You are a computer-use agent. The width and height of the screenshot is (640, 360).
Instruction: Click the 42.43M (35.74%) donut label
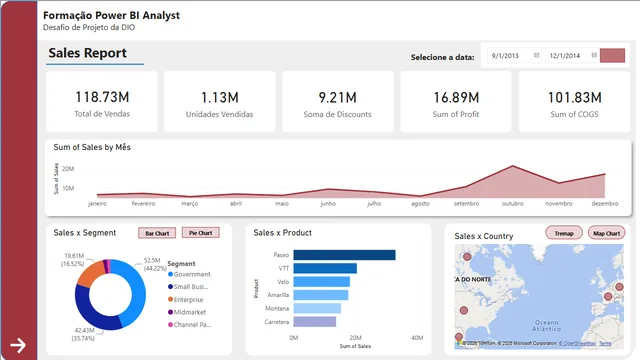pyautogui.click(x=84, y=334)
